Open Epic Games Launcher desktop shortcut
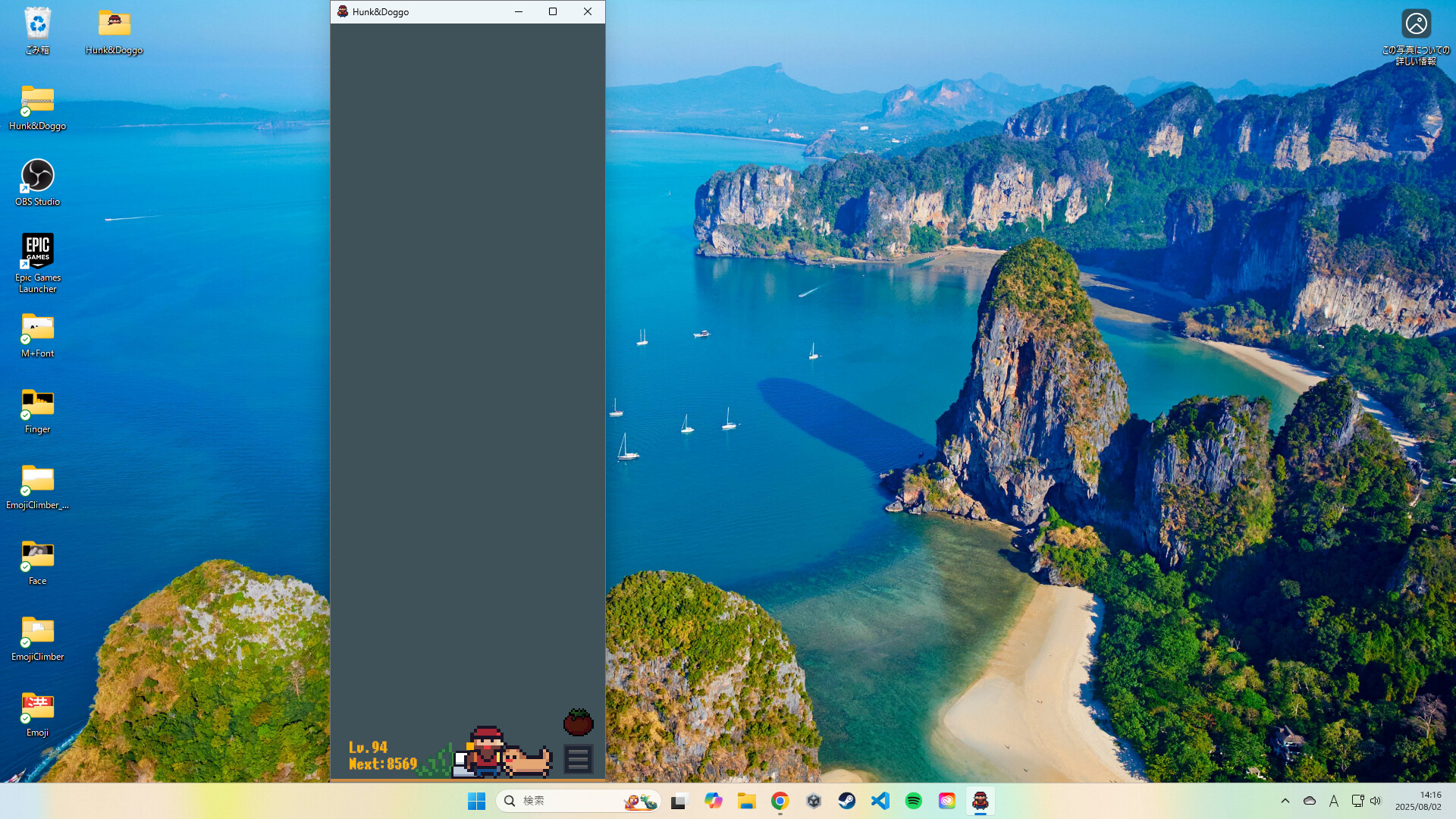Image resolution: width=1456 pixels, height=819 pixels. [x=37, y=250]
